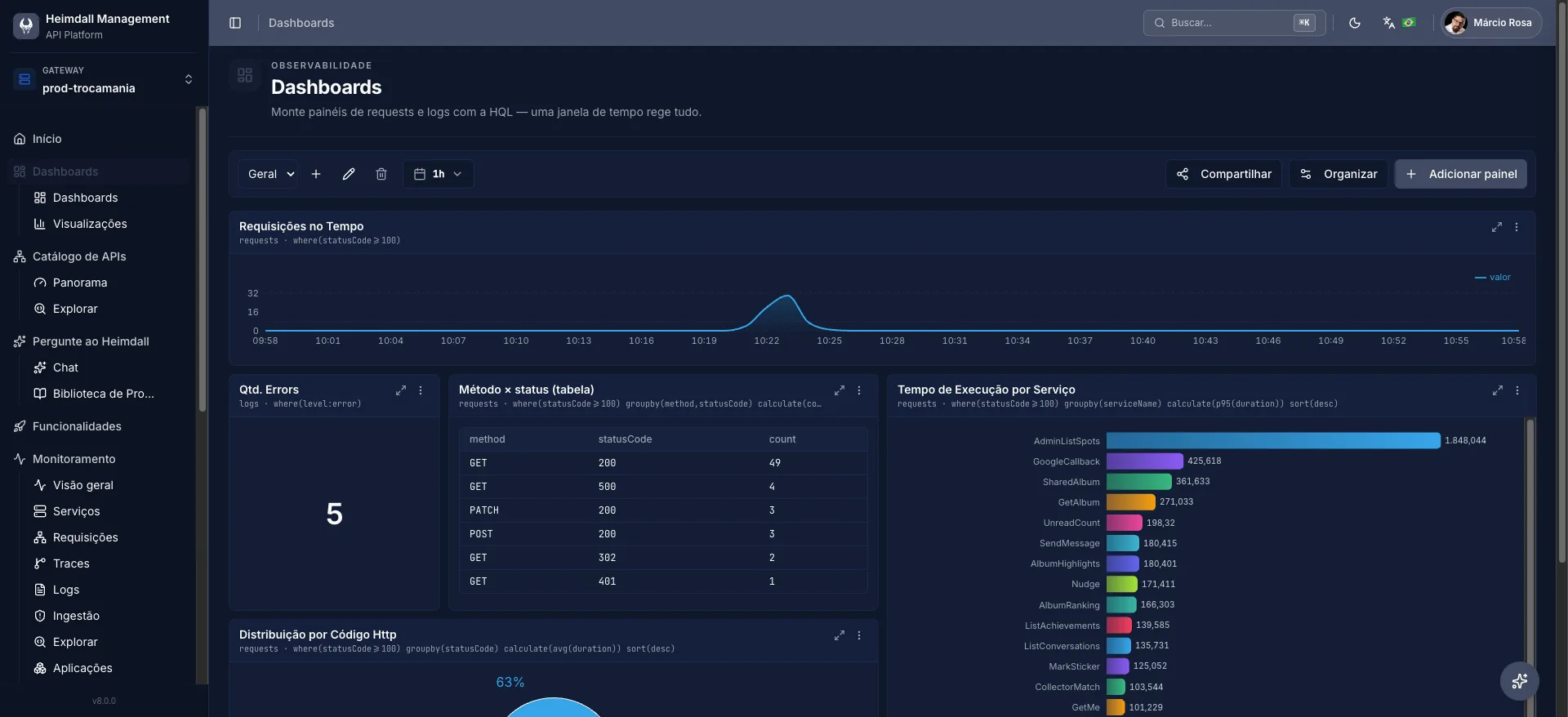Image resolution: width=1568 pixels, height=717 pixels.
Task: Click the trash delete dashboard icon
Action: (x=381, y=174)
